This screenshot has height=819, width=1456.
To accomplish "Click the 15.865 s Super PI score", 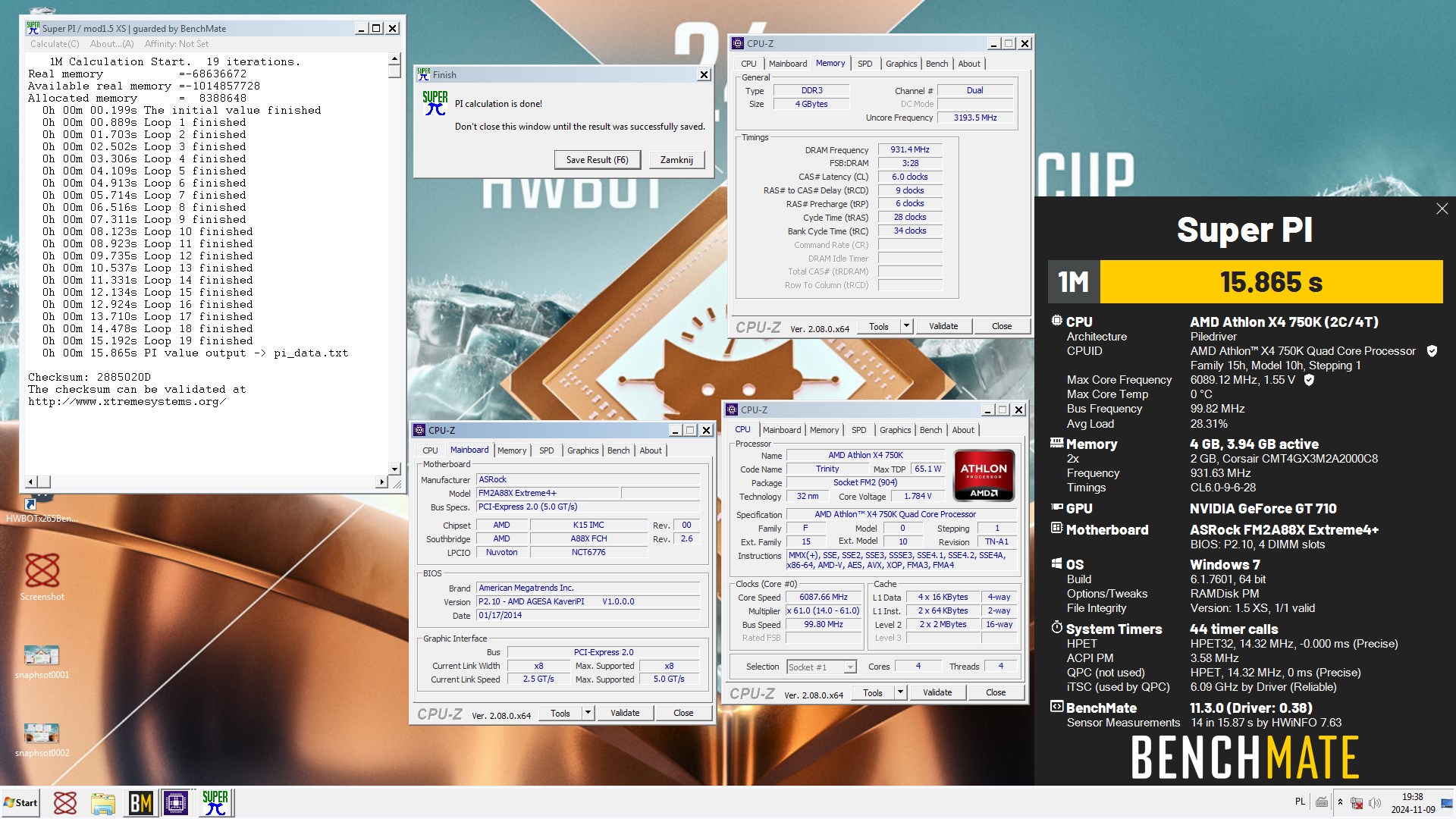I will pos(1271,282).
